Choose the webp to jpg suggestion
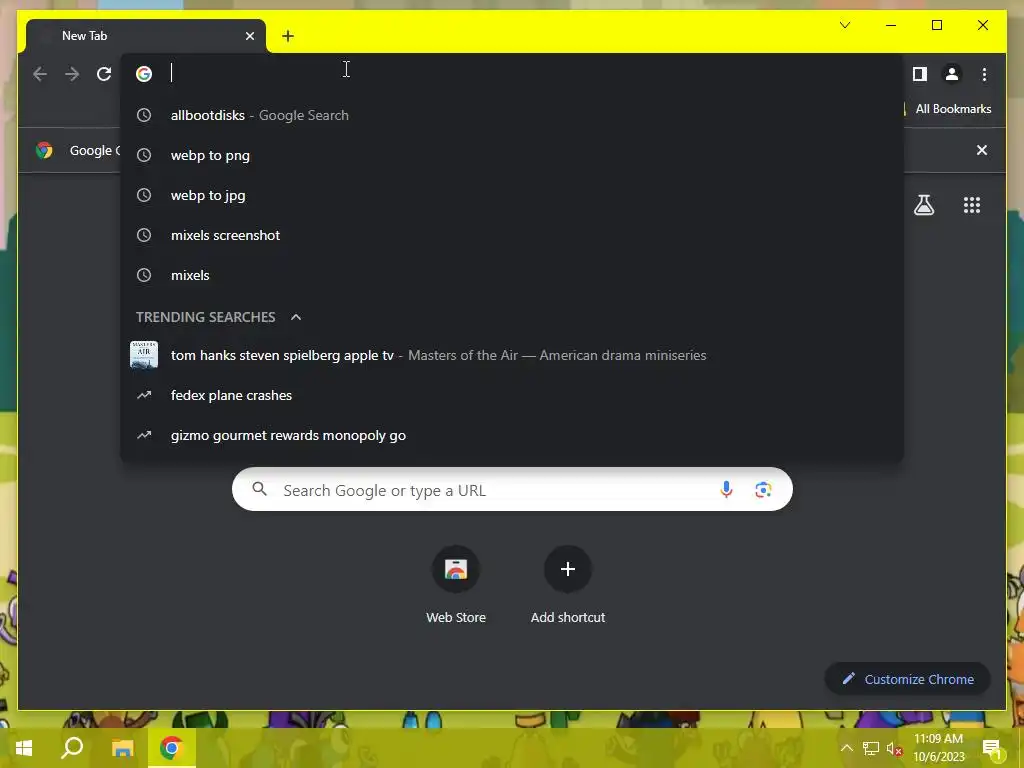Image resolution: width=1024 pixels, height=768 pixels. (x=512, y=195)
